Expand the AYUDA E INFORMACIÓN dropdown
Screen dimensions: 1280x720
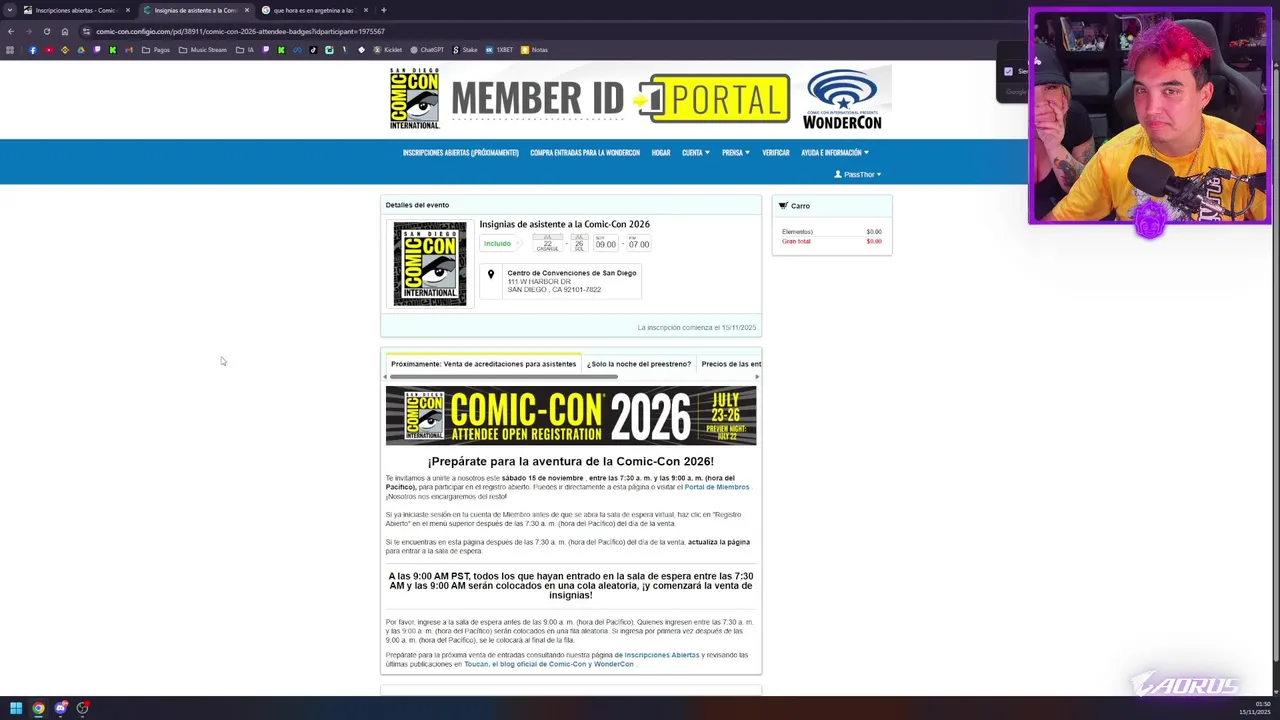coord(835,153)
